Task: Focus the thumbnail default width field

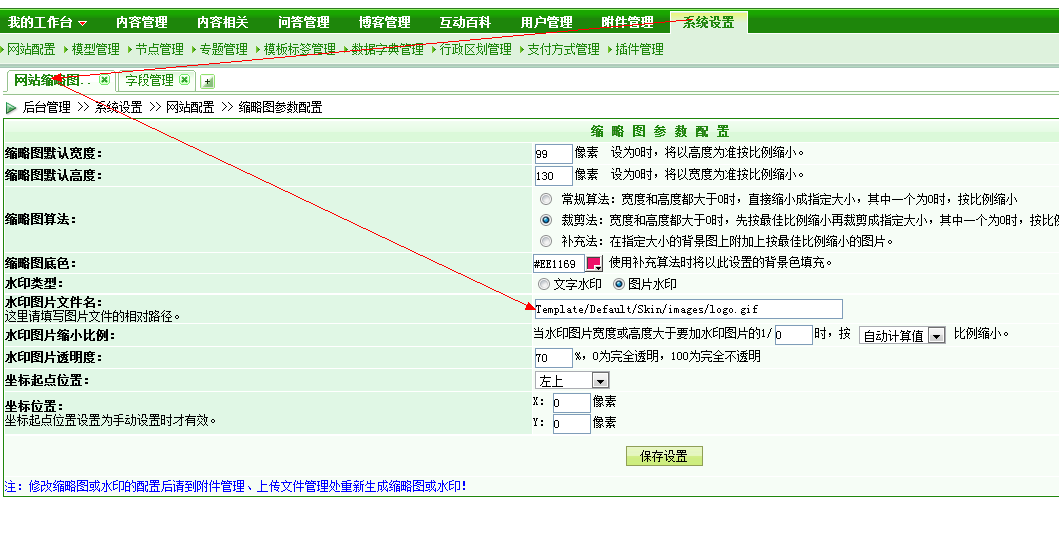Action: [553, 154]
